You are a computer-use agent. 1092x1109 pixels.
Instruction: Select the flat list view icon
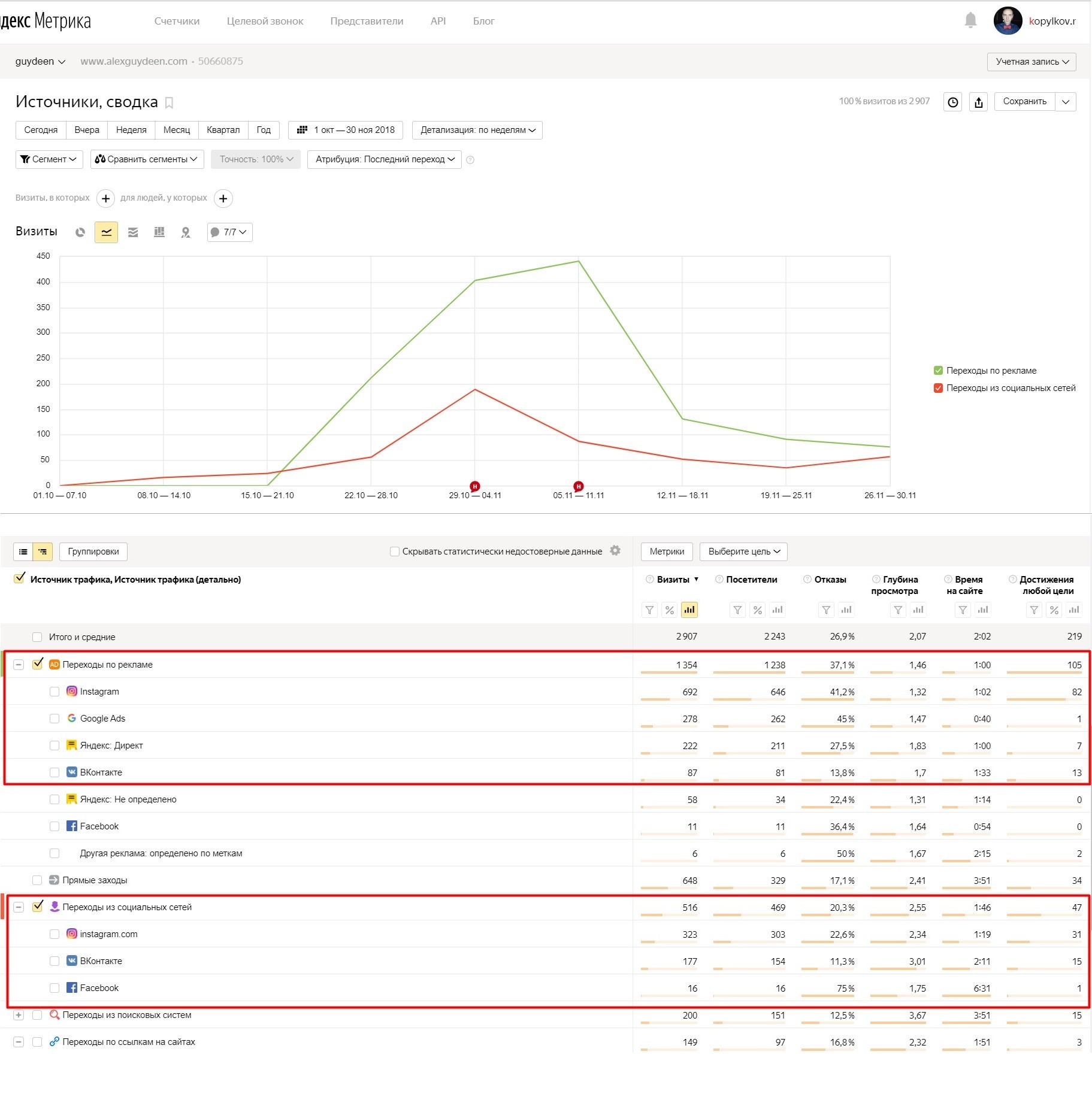tap(23, 552)
